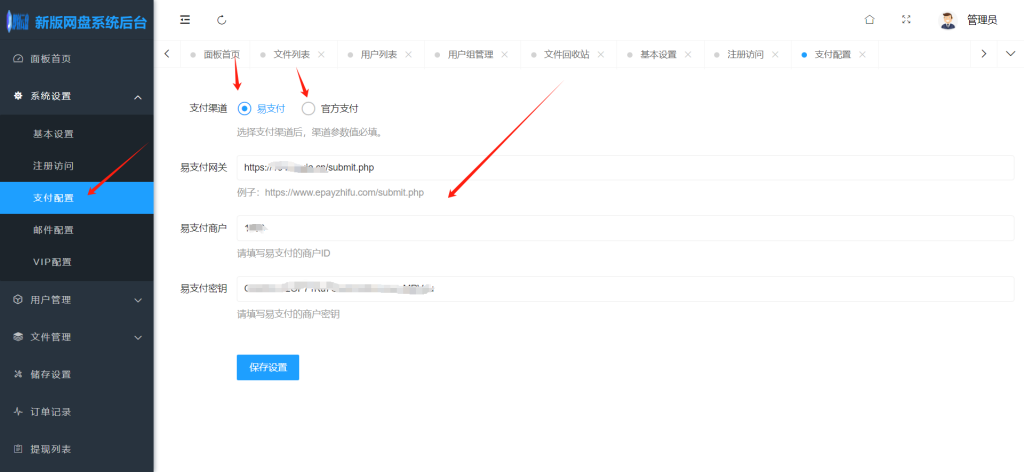
Task: Switch to the 文件列表 tab
Action: click(291, 55)
